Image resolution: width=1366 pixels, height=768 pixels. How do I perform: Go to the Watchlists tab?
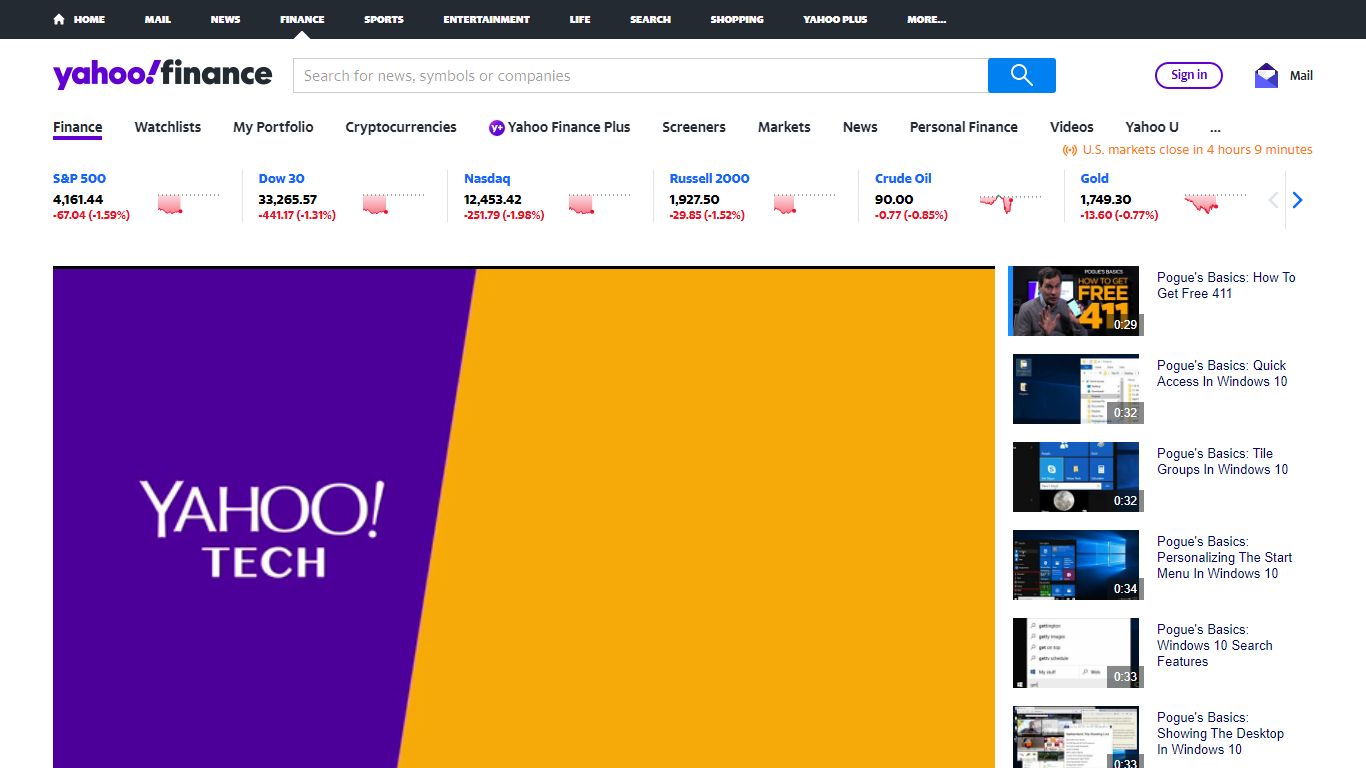(x=168, y=127)
